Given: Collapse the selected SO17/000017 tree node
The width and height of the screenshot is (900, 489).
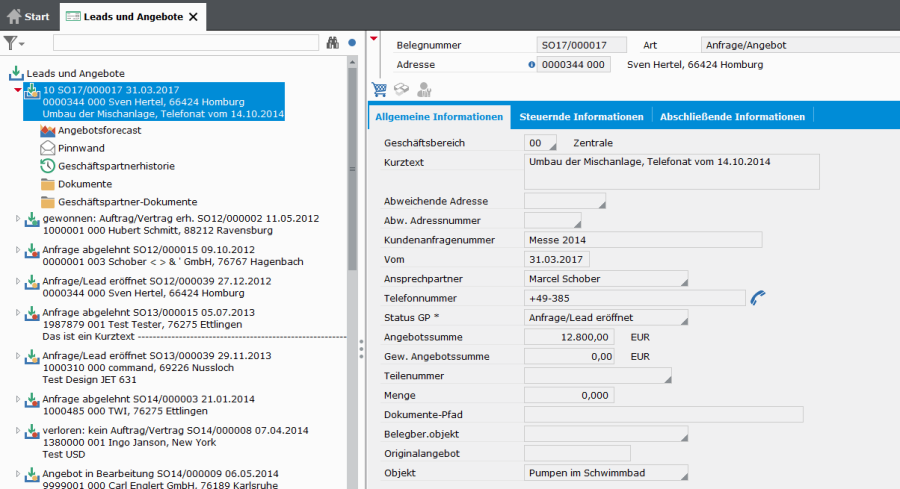Looking at the screenshot, I should tap(18, 90).
